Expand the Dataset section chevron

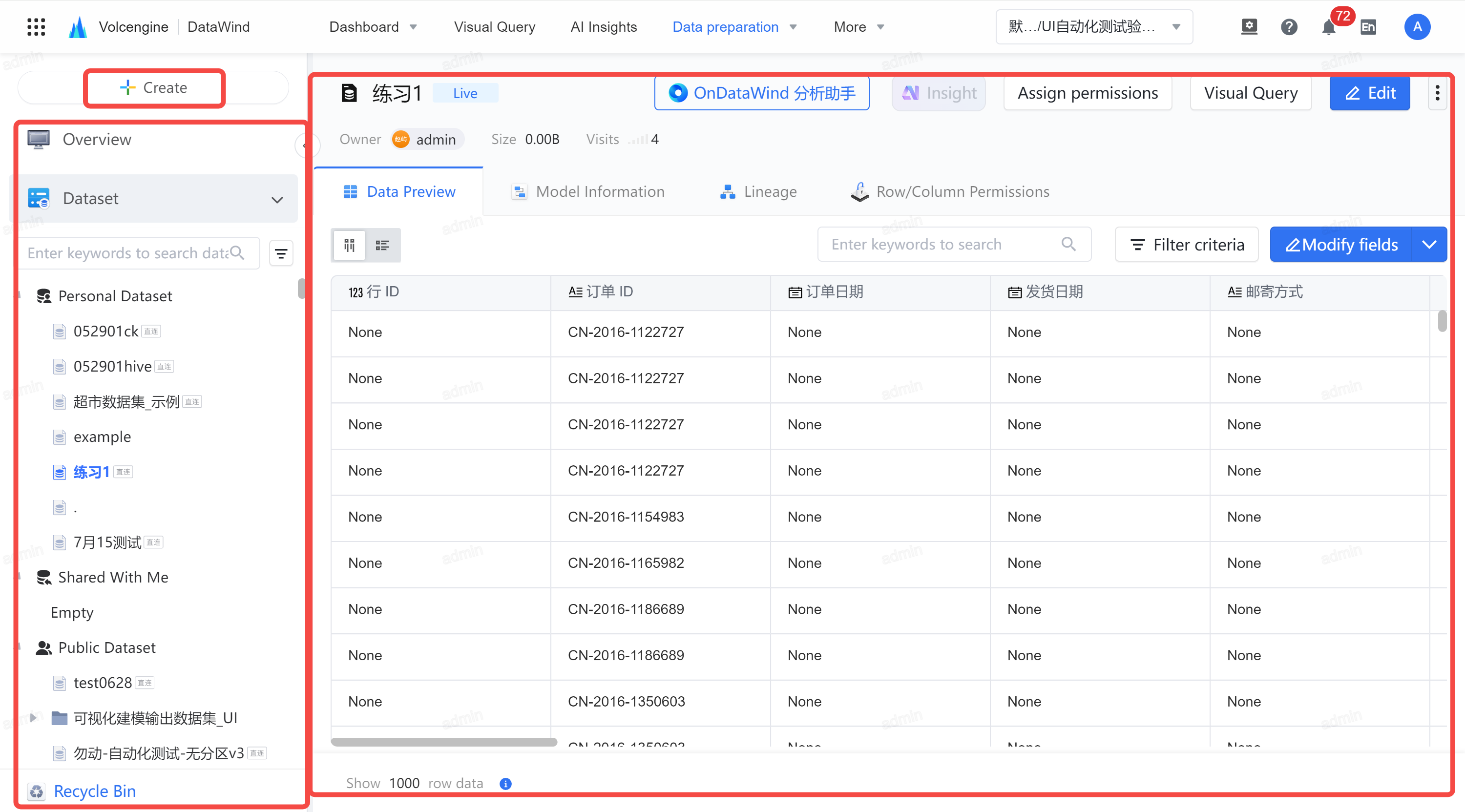277,200
